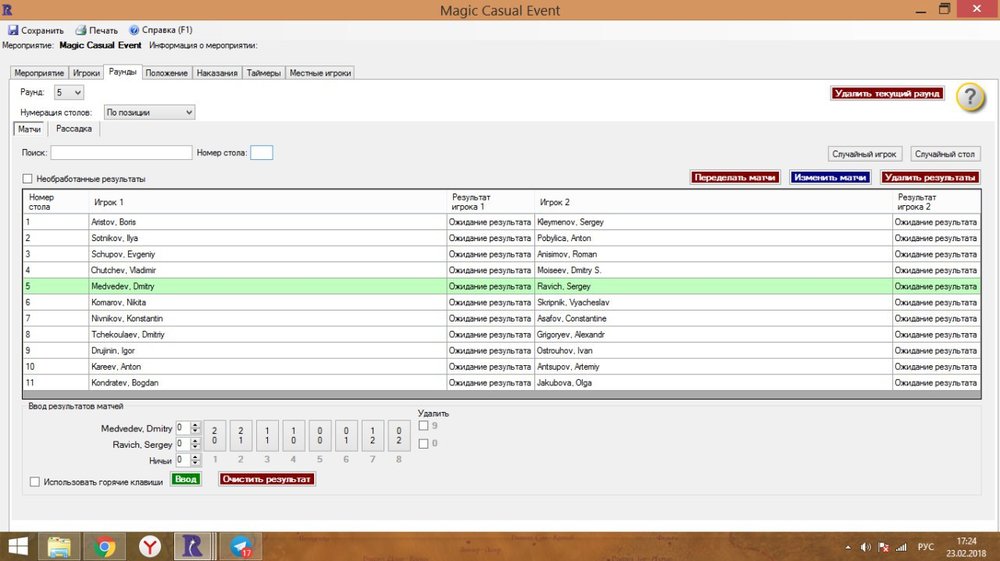The height and width of the screenshot is (561, 1000).
Task: Click the Поиск search input field
Action: point(121,153)
